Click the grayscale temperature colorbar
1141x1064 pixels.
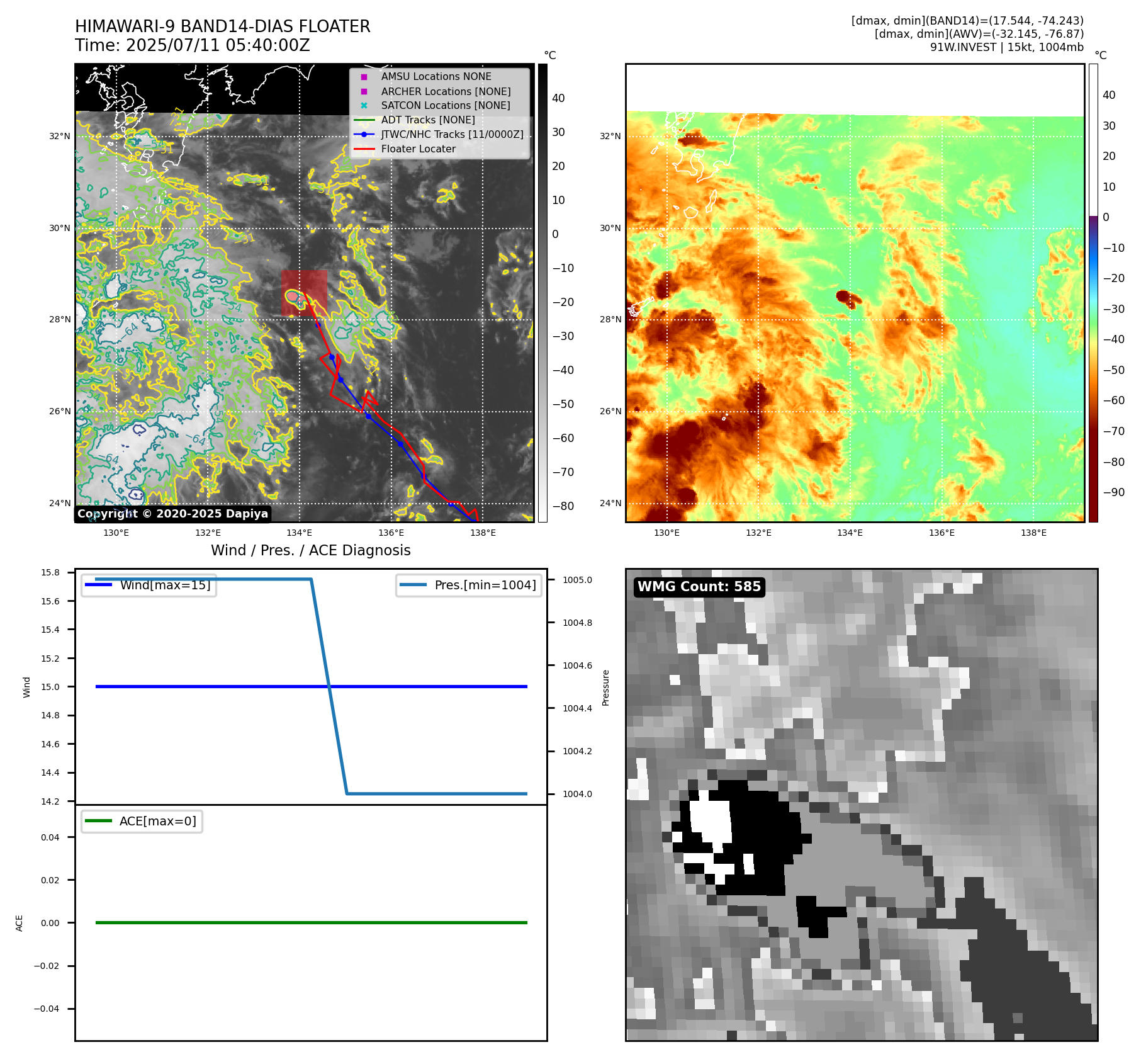pos(542,293)
